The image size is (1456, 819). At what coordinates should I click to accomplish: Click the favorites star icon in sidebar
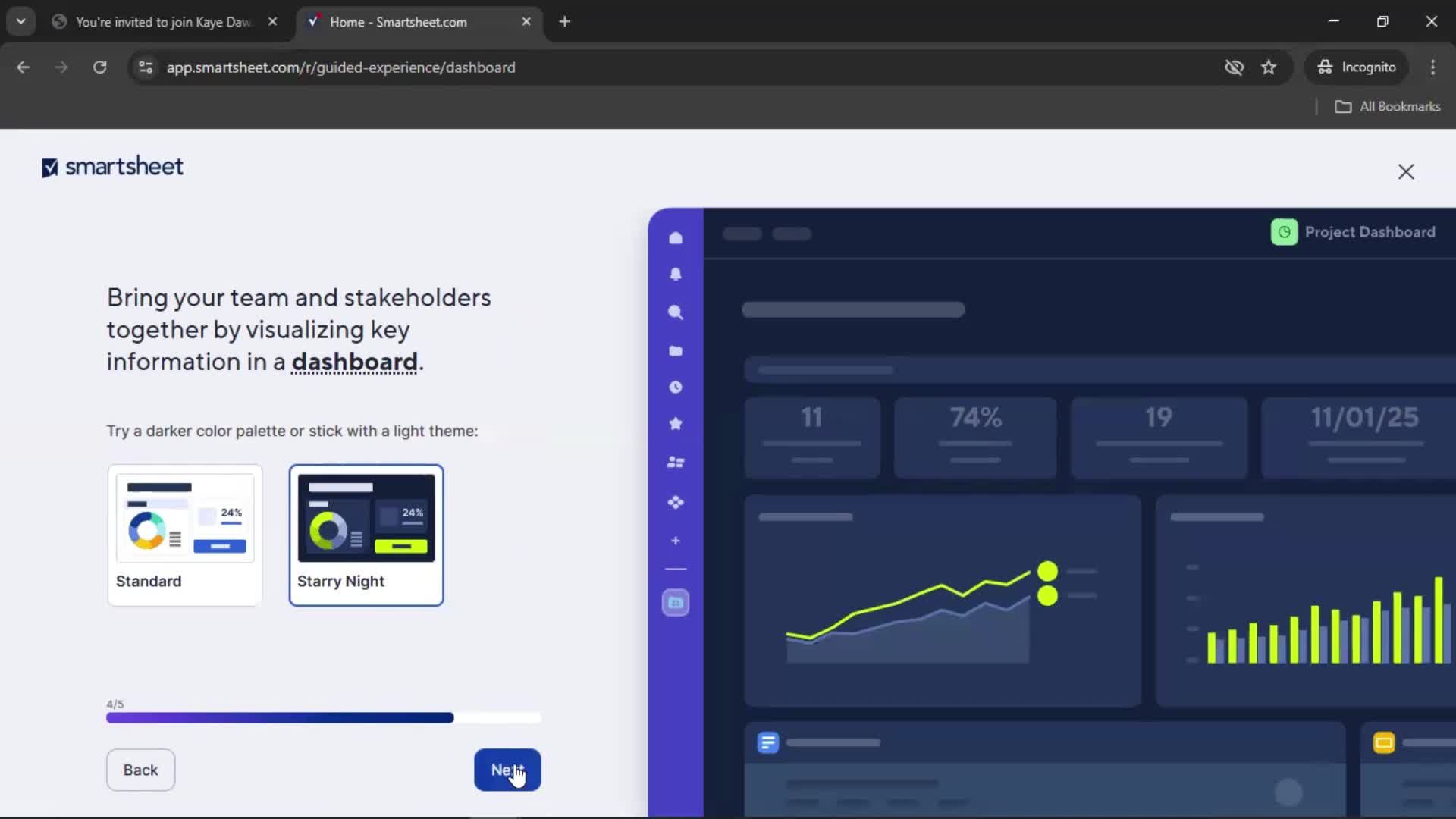pos(676,424)
